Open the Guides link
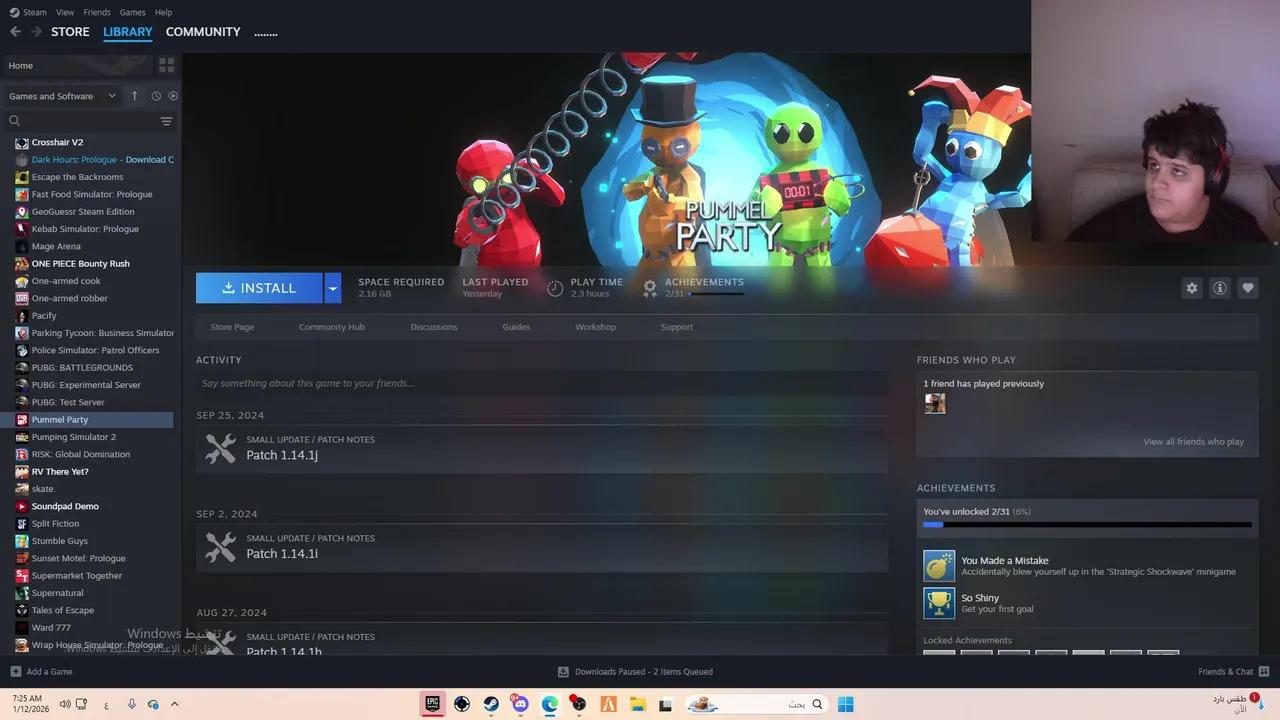Screen dimensions: 1280x720 [516, 327]
